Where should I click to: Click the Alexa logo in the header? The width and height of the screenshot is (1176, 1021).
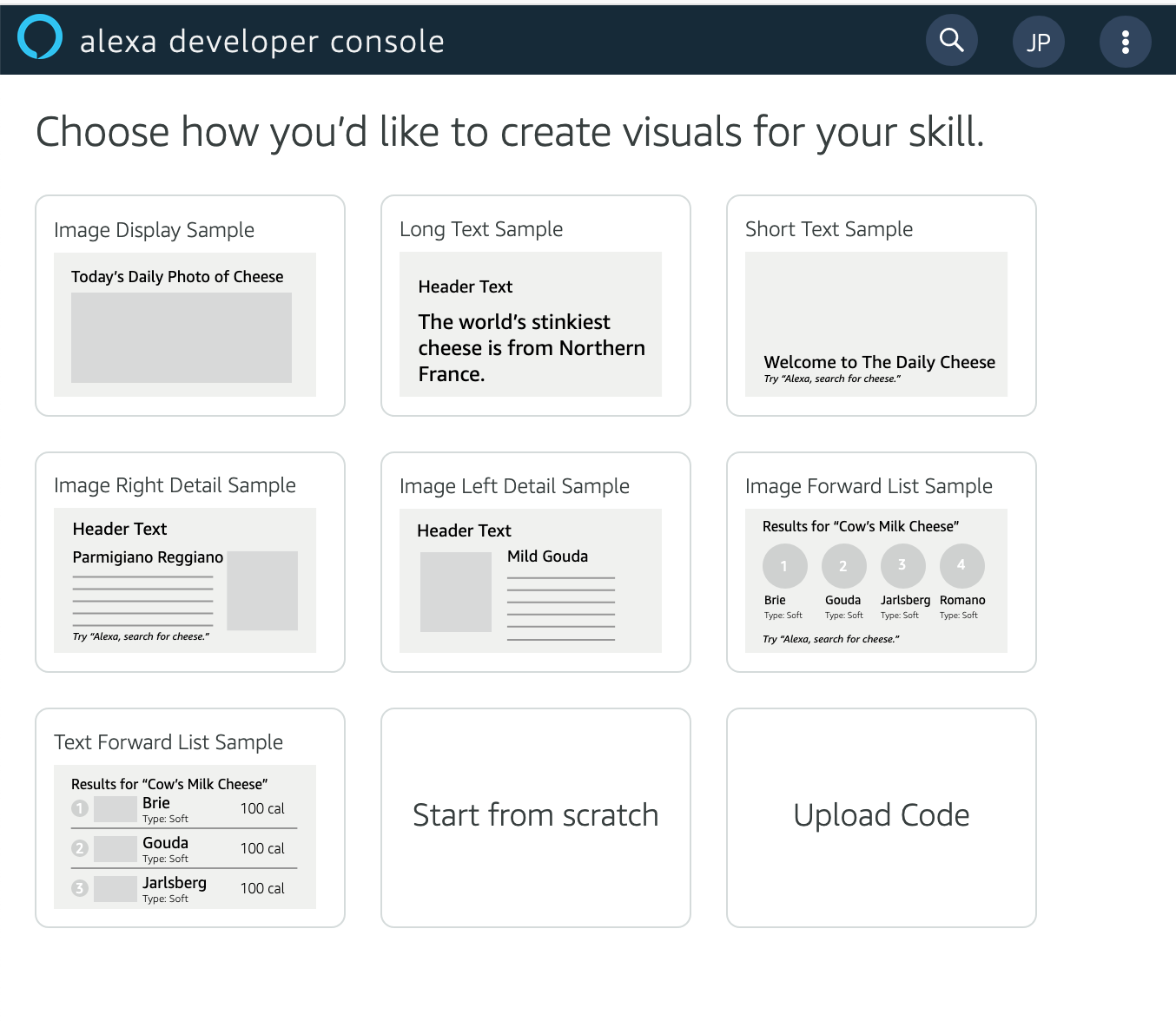(38, 37)
